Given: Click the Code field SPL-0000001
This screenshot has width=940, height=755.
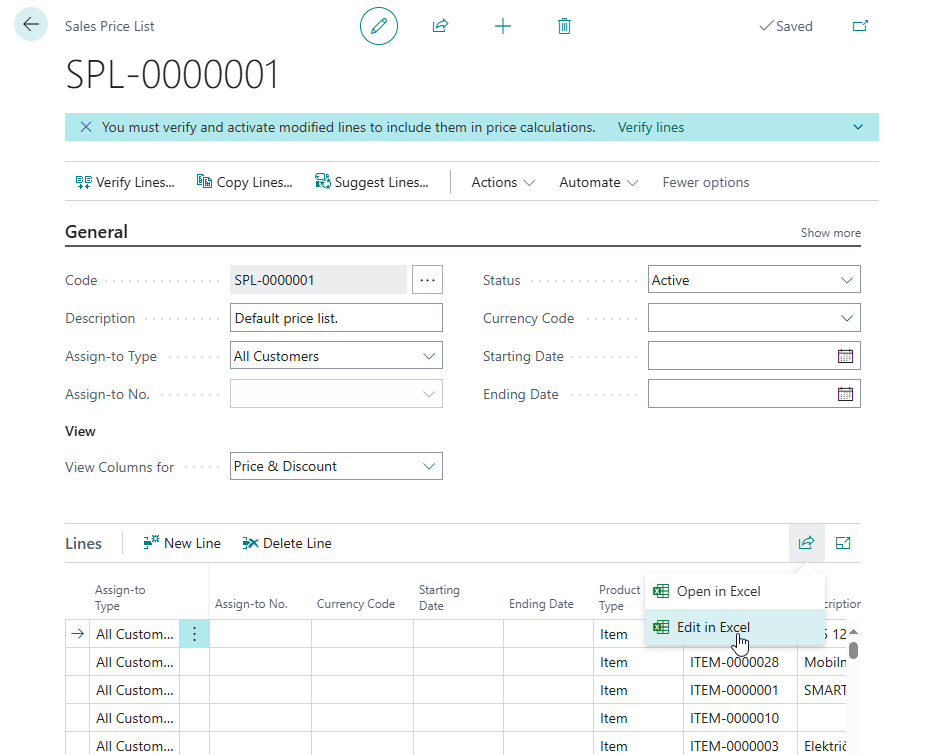Looking at the screenshot, I should click(318, 279).
